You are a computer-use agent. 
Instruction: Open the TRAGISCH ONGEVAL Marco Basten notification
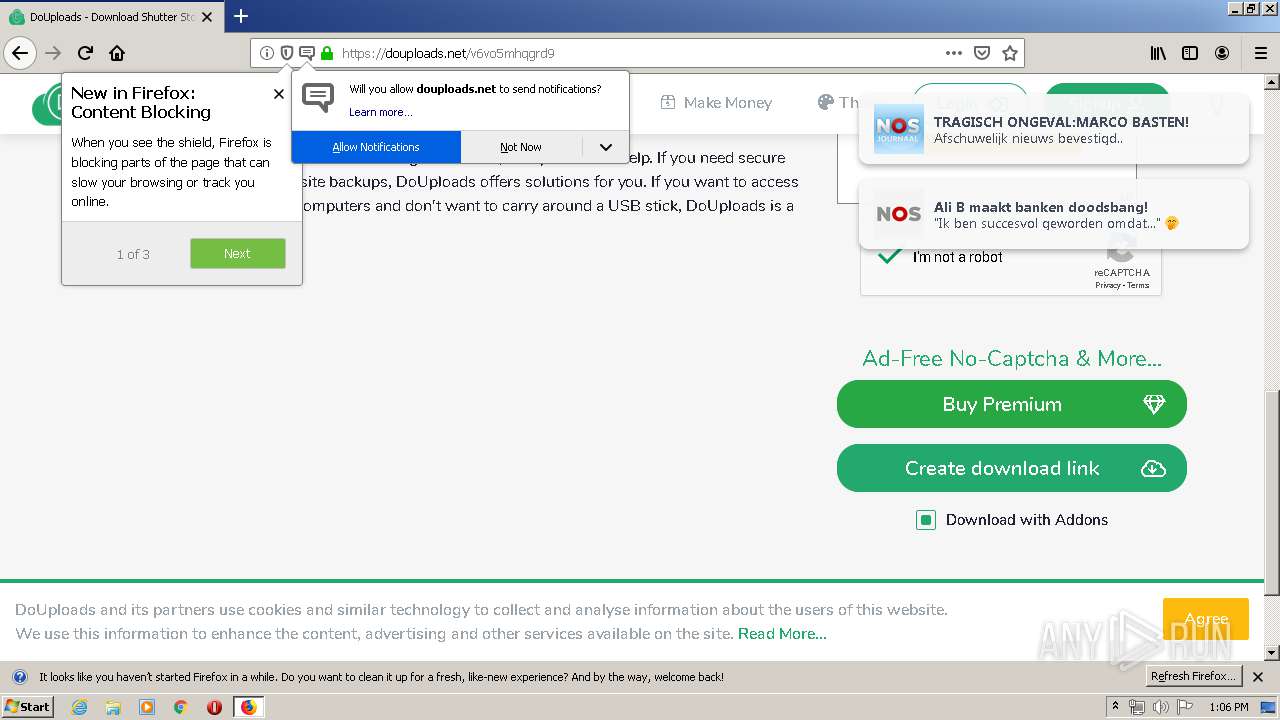[x=1053, y=131]
